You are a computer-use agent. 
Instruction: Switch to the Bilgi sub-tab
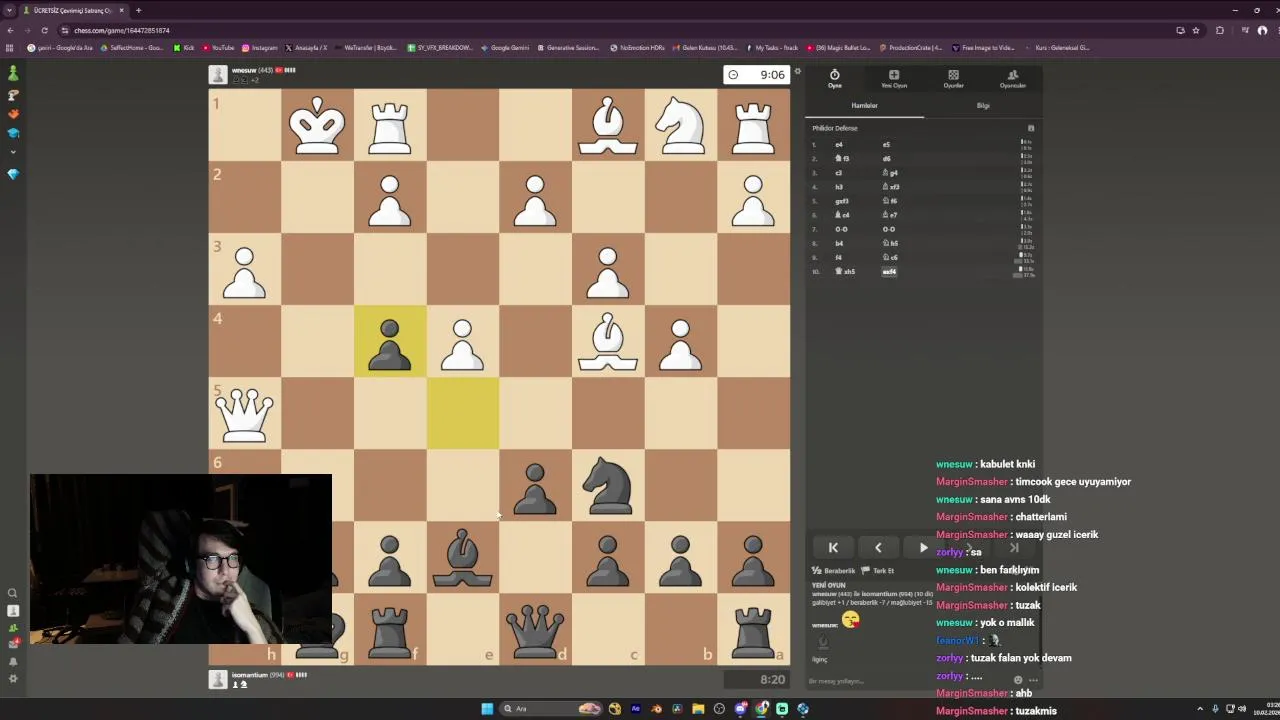pos(983,105)
